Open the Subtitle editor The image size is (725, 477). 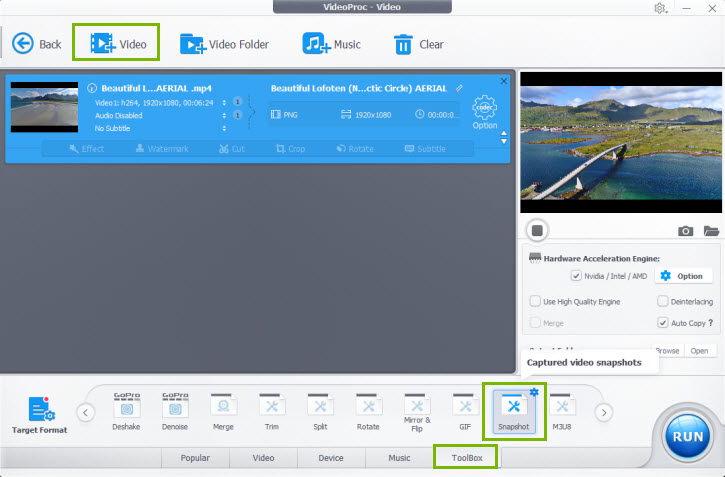tap(425, 149)
